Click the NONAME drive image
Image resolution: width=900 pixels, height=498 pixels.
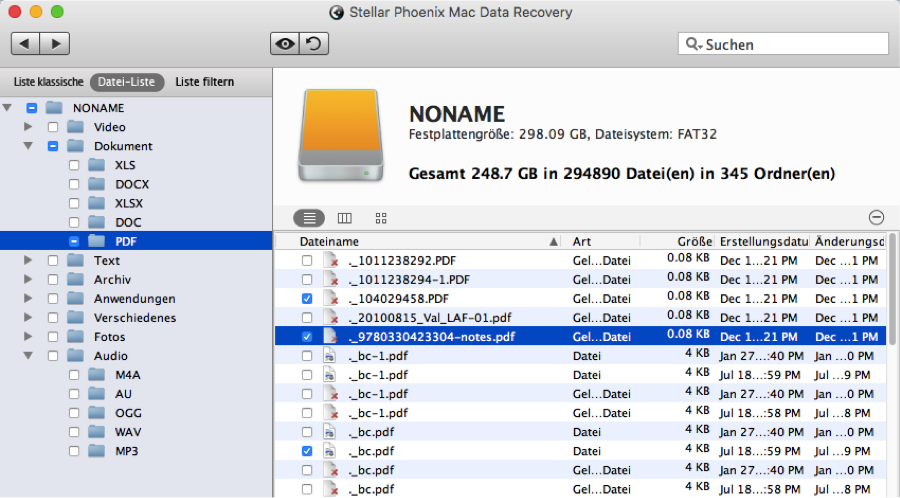[x=341, y=135]
